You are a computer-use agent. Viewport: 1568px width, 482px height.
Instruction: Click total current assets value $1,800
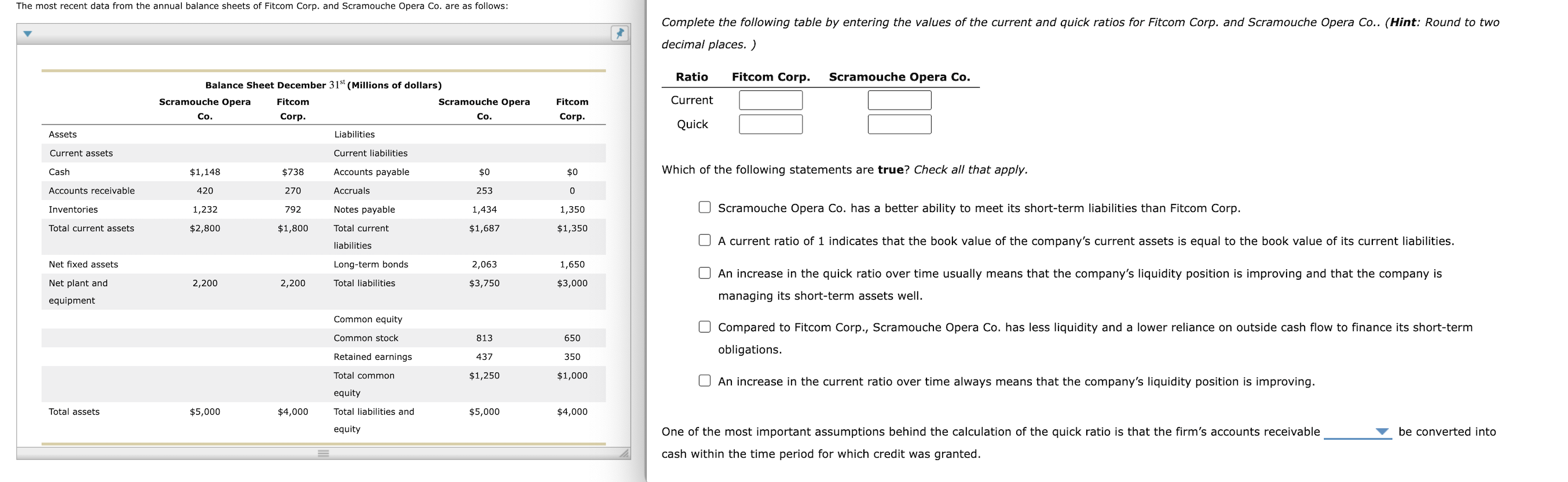coord(293,228)
